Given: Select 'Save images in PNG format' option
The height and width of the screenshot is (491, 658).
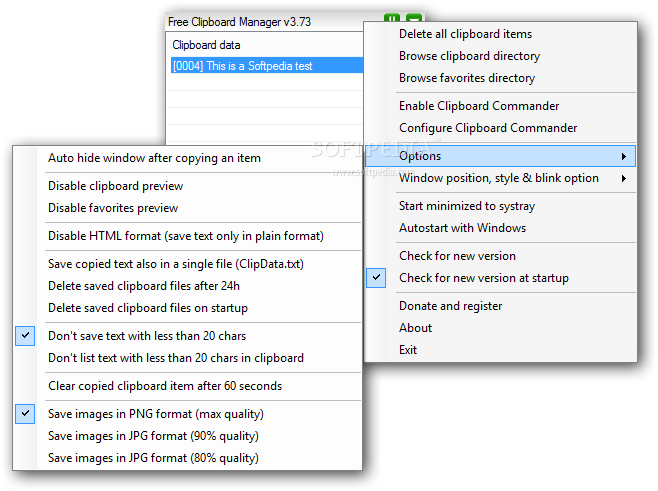Looking at the screenshot, I should pos(155,414).
